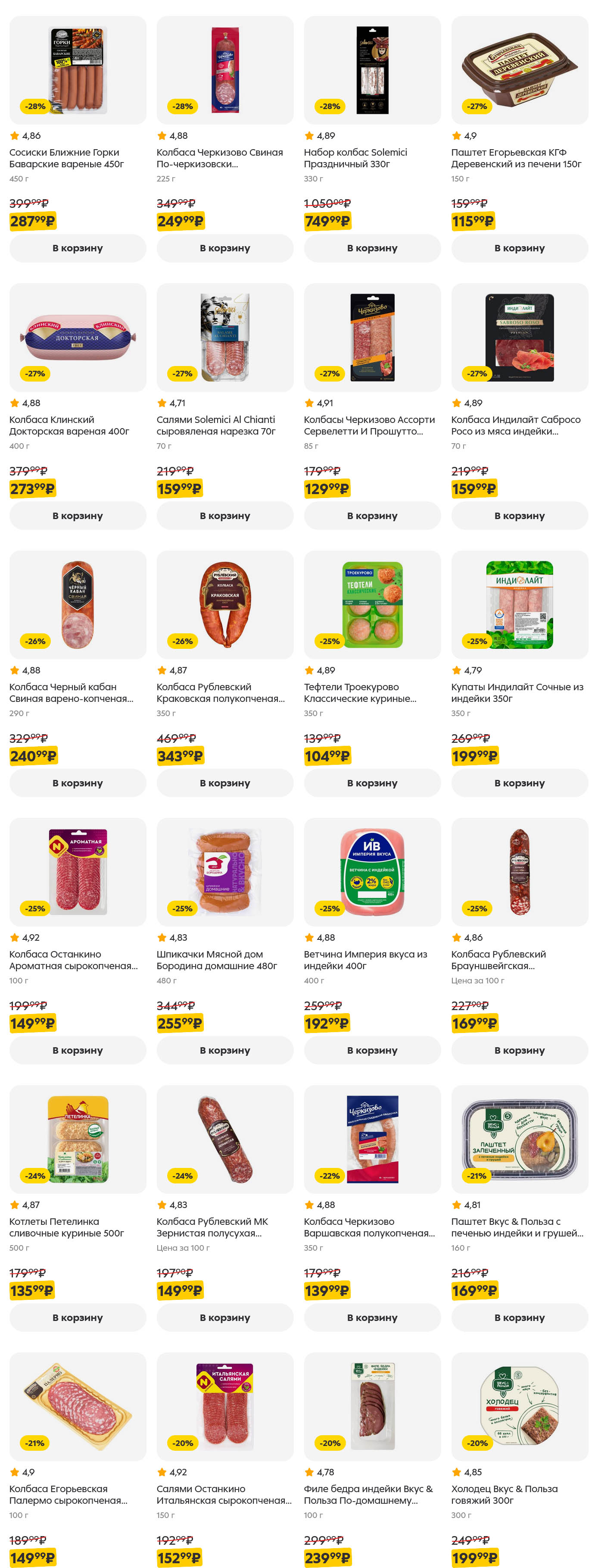The height and width of the screenshot is (1568, 601).
Task: Click the -27% badge on Салями Solemici Al Chianti
Action: point(183,374)
